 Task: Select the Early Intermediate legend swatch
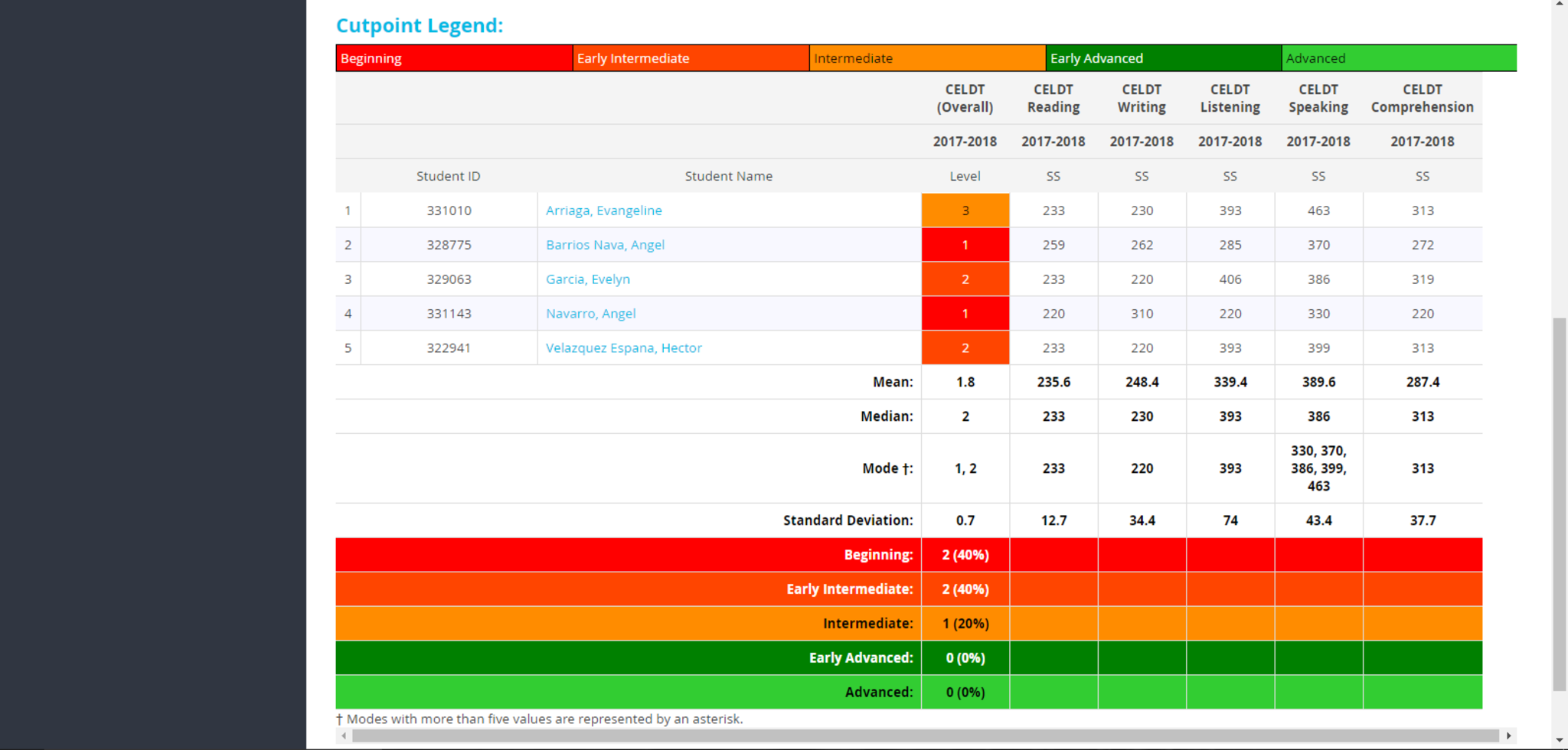coord(691,58)
